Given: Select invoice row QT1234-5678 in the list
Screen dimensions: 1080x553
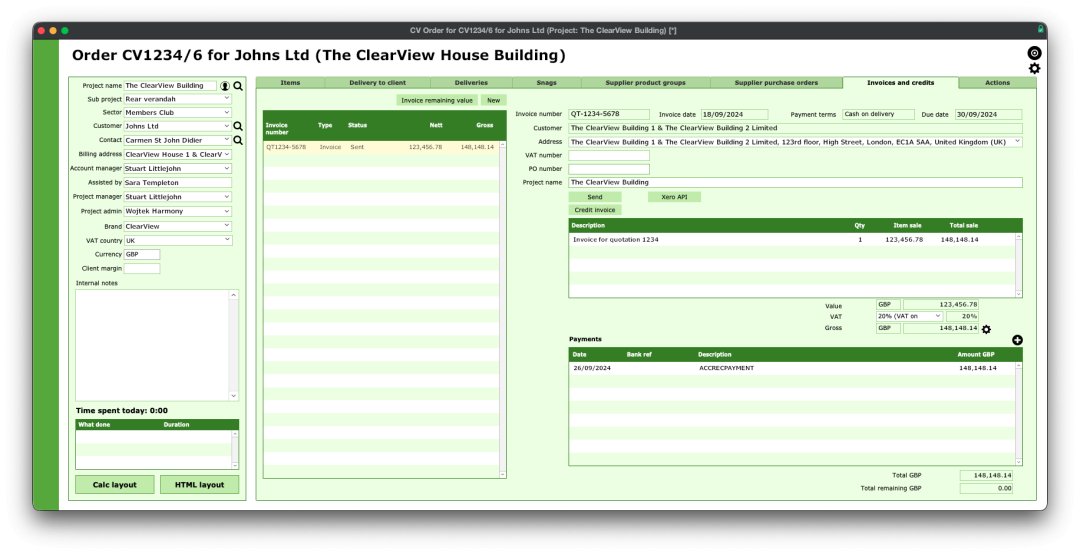Looking at the screenshot, I should 380,147.
